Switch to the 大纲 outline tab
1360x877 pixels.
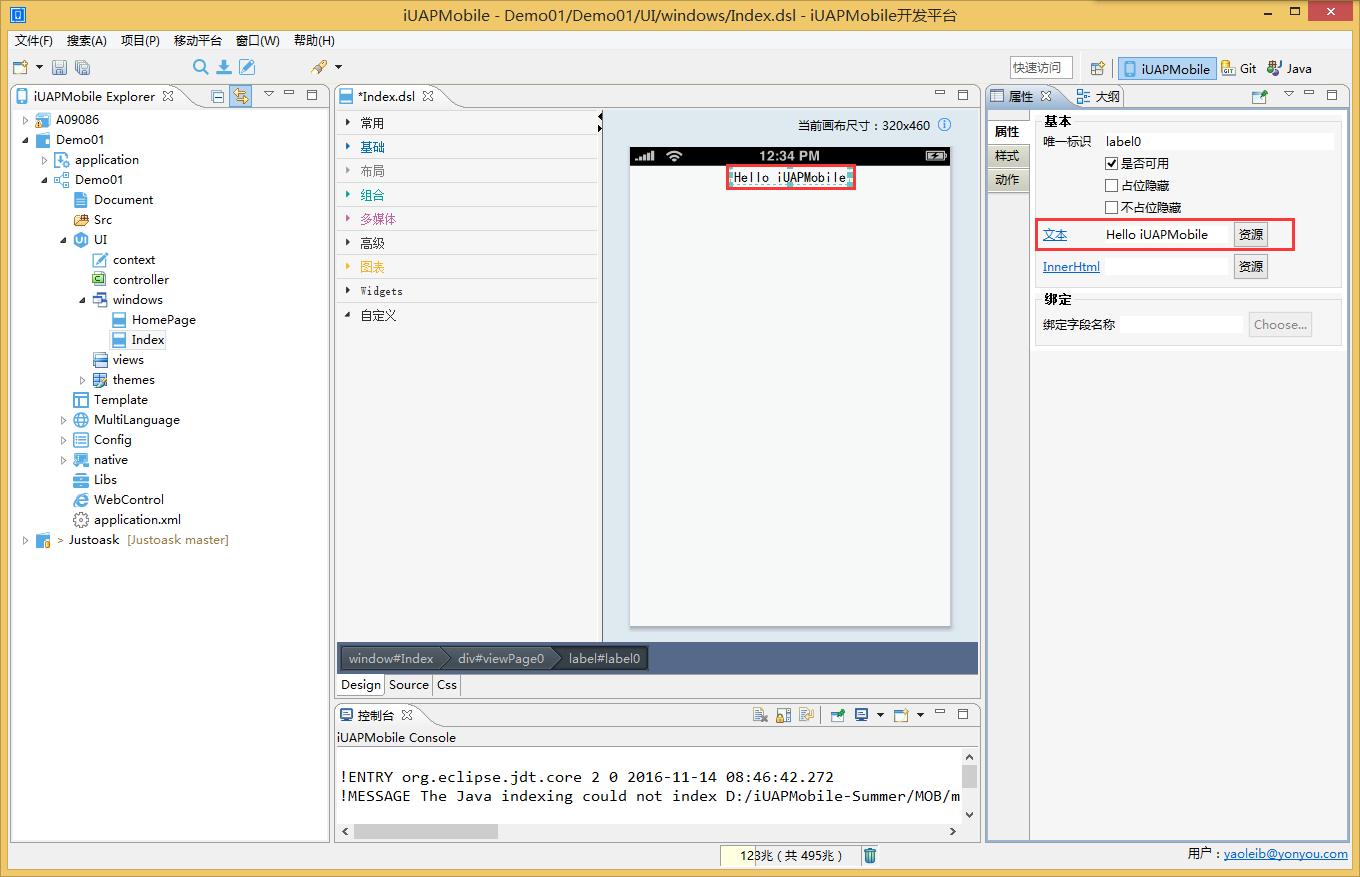point(1098,96)
